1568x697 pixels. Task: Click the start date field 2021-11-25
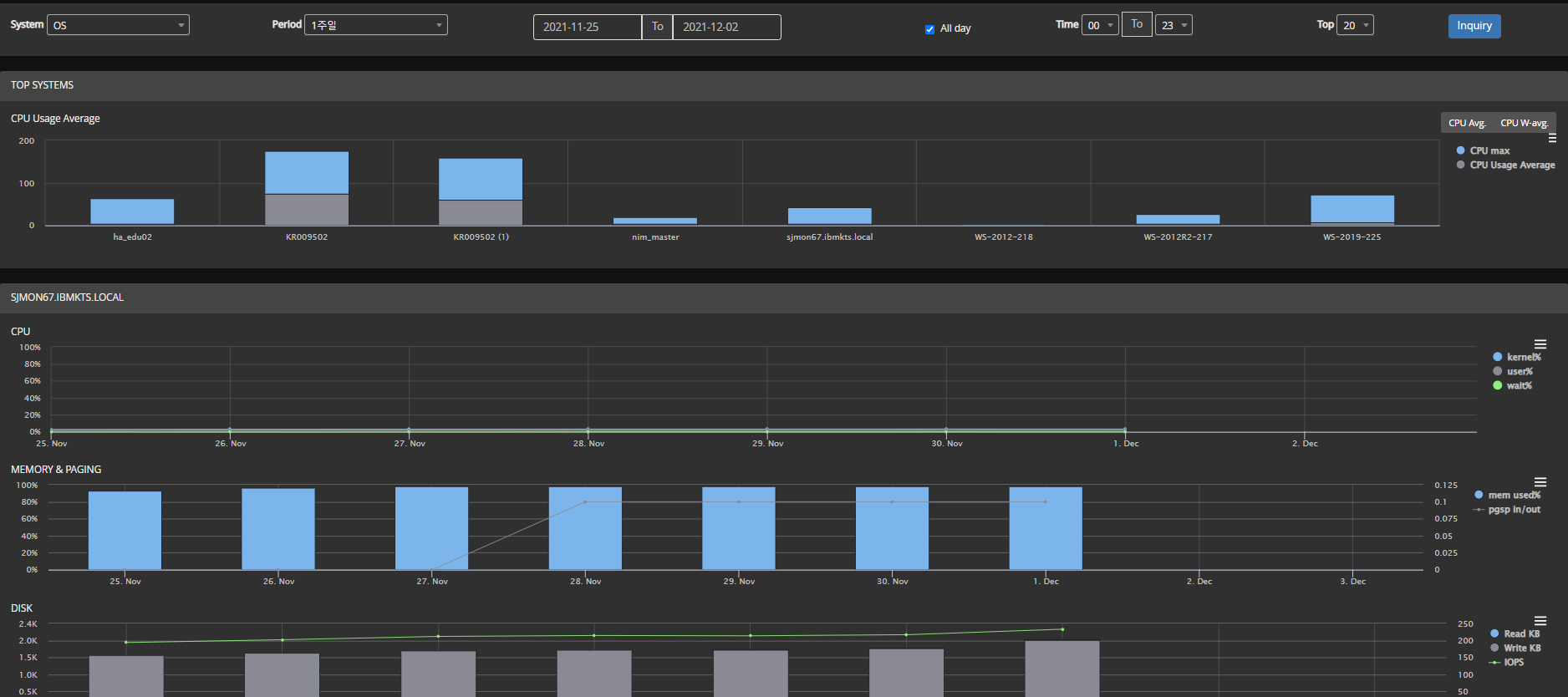click(587, 27)
